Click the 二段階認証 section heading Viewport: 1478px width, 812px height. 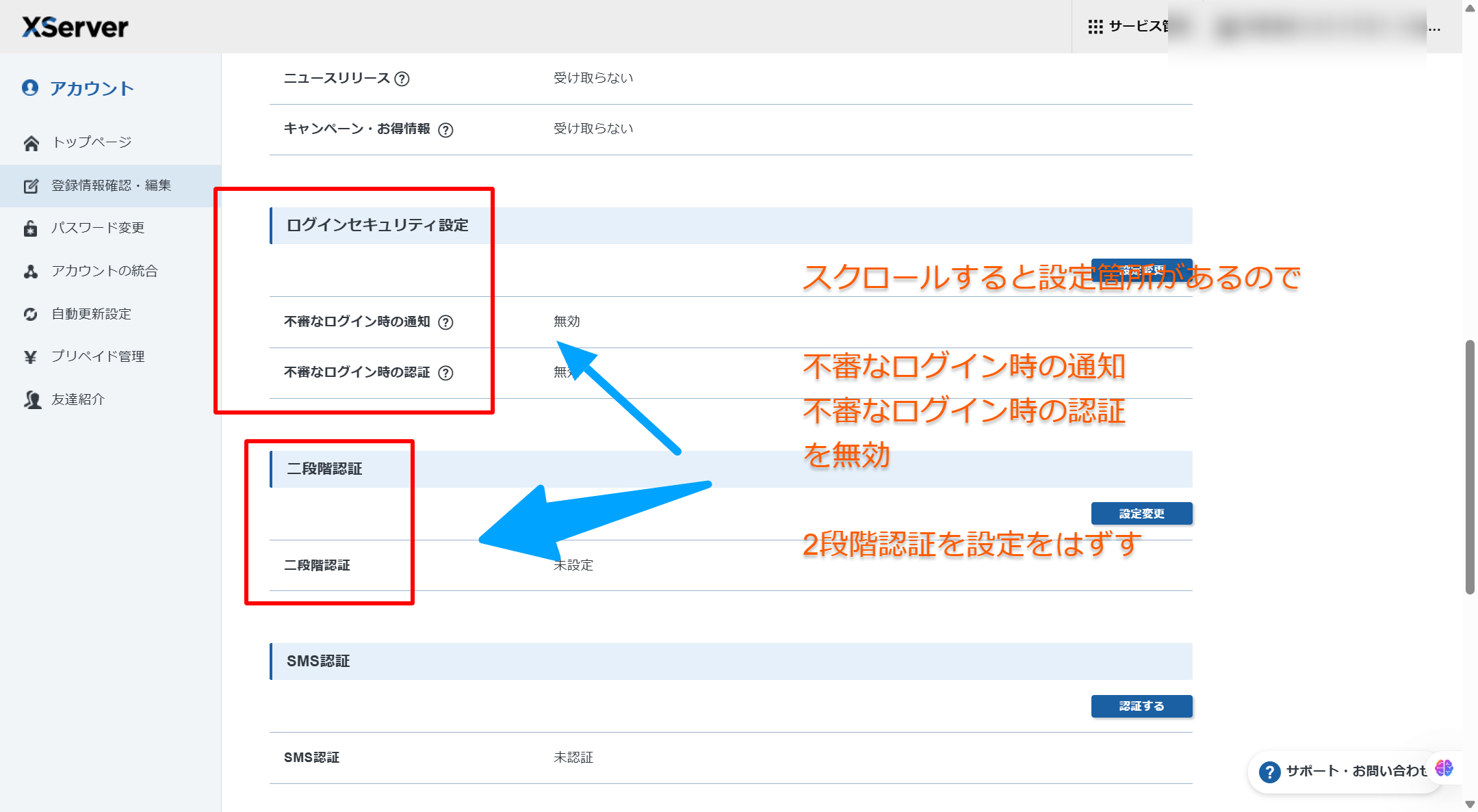(x=324, y=469)
